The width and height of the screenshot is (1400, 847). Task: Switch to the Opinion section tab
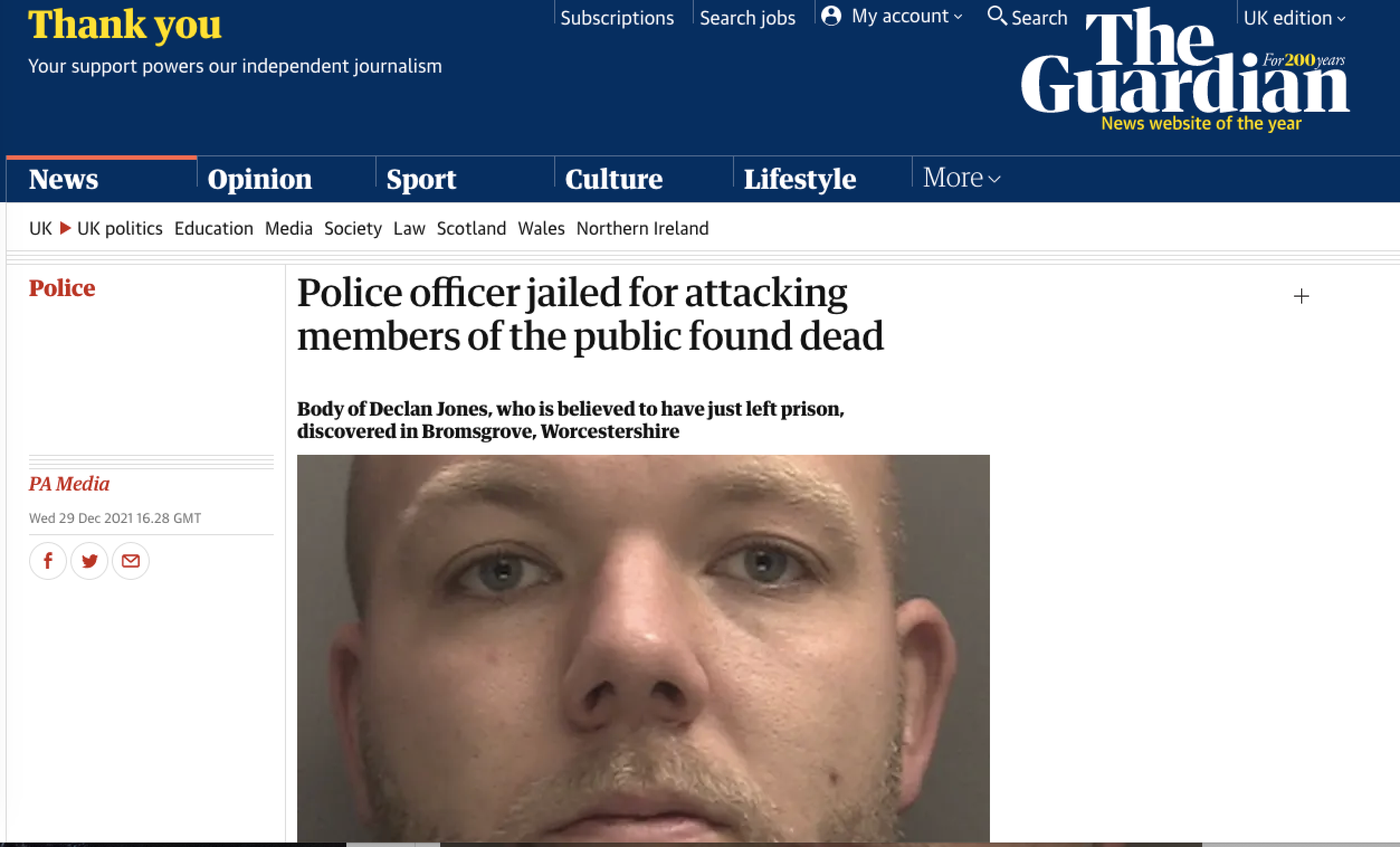point(260,179)
